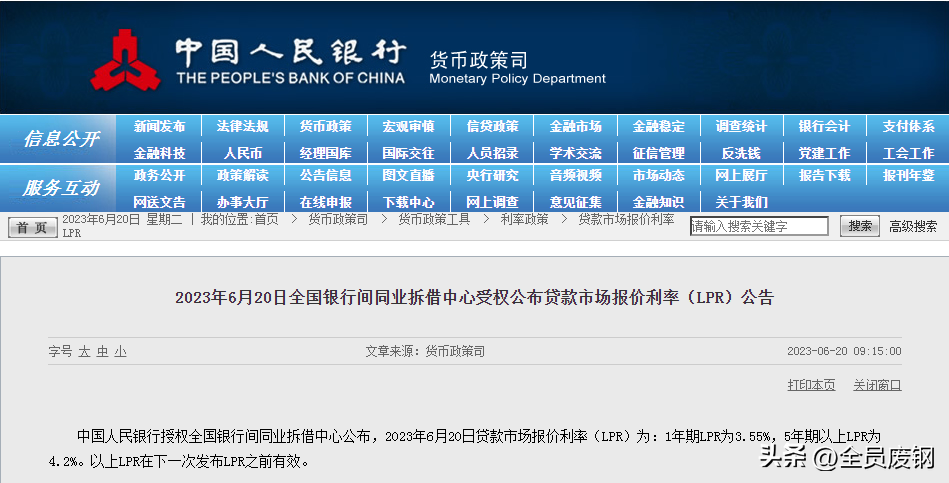Go to 办事大厅 in the navigation
This screenshot has height=483, width=949.
pos(242,202)
